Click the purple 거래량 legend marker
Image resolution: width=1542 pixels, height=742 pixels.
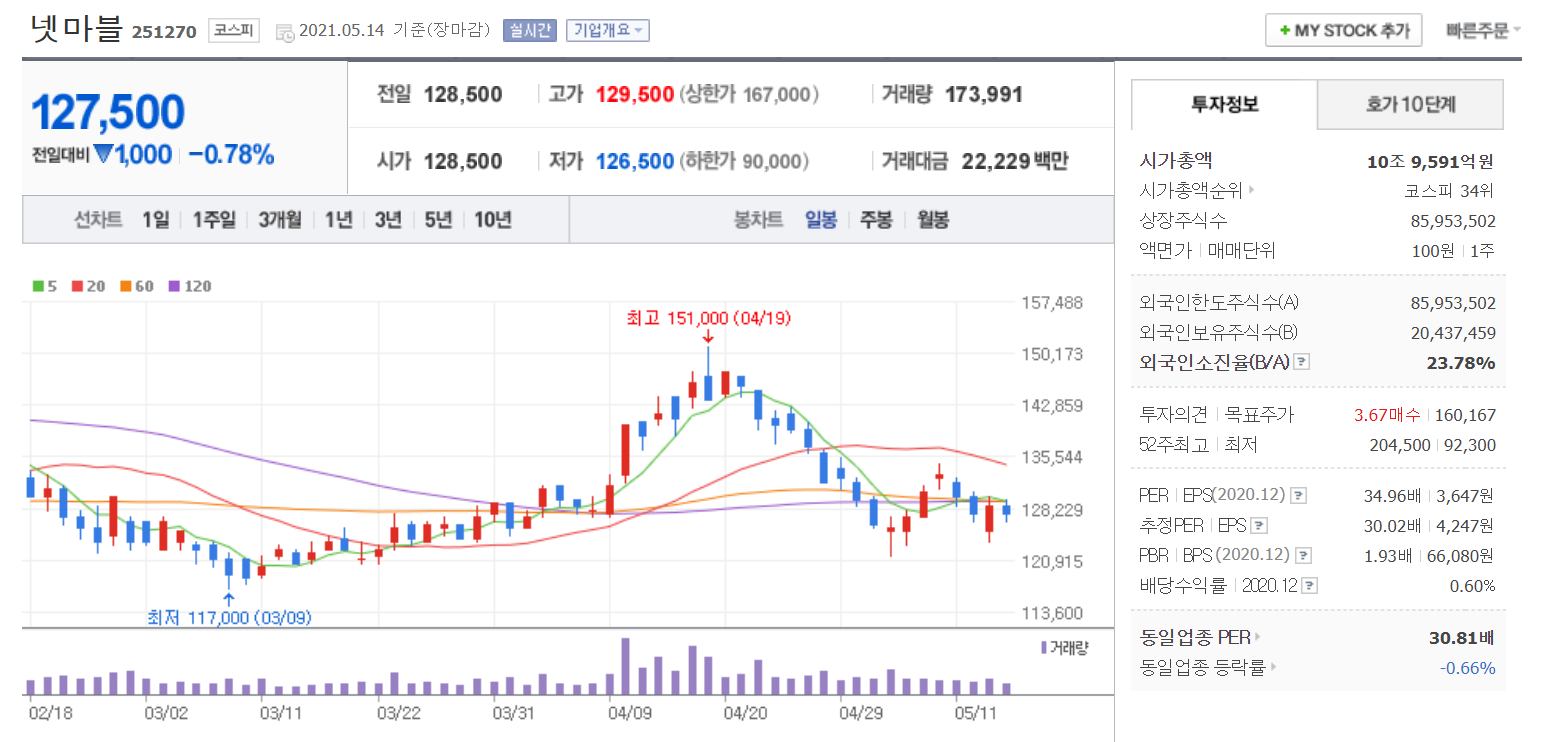1045,648
